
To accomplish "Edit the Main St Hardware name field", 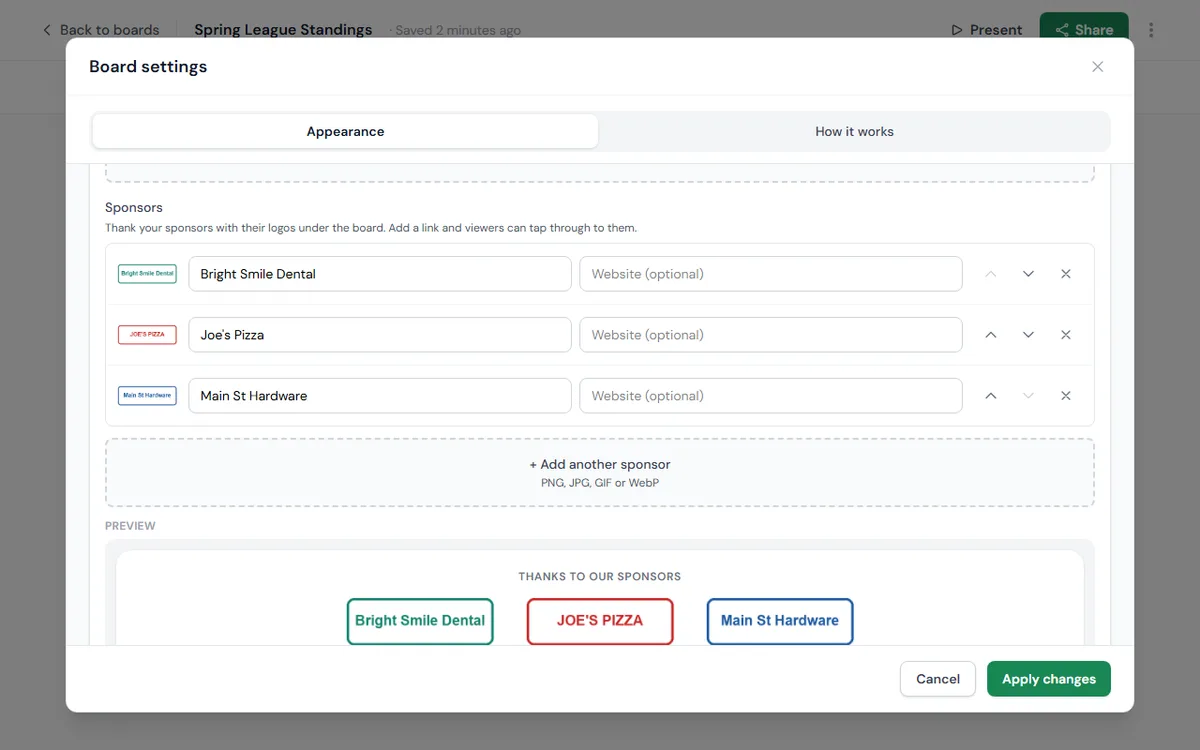I will click(x=380, y=396).
